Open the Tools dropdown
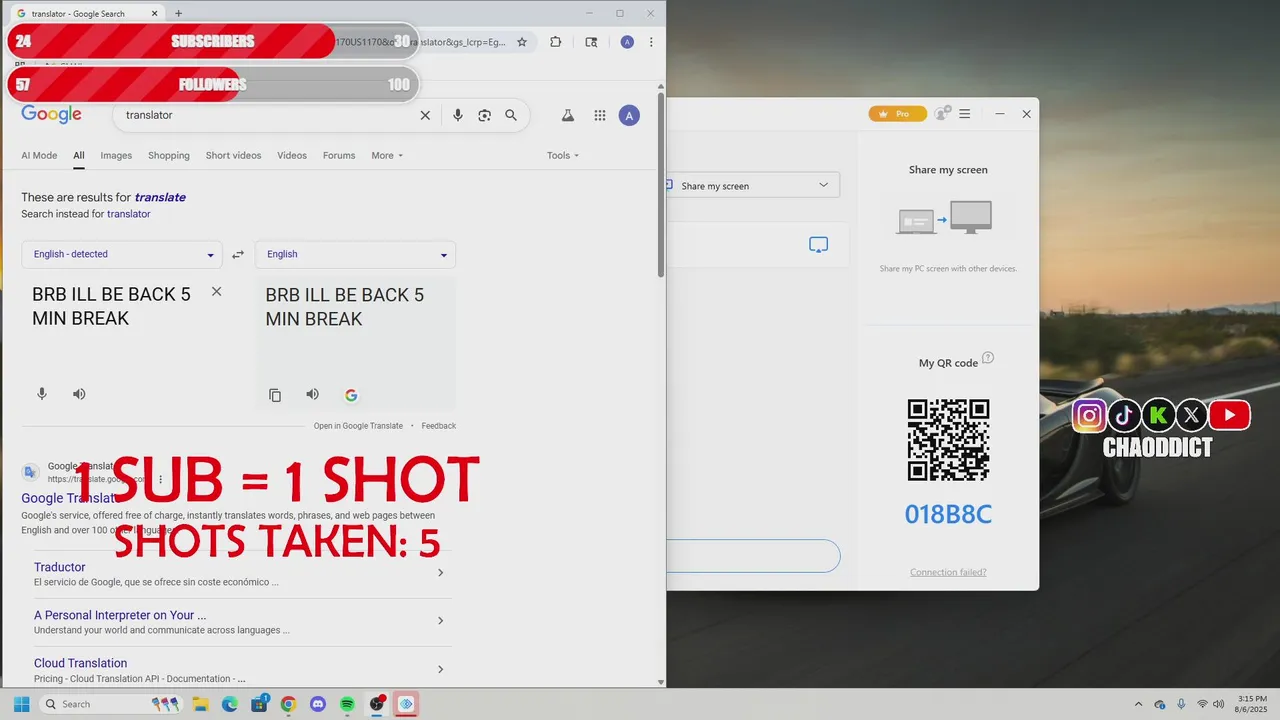Screen dimensions: 1280x720 [x=563, y=155]
